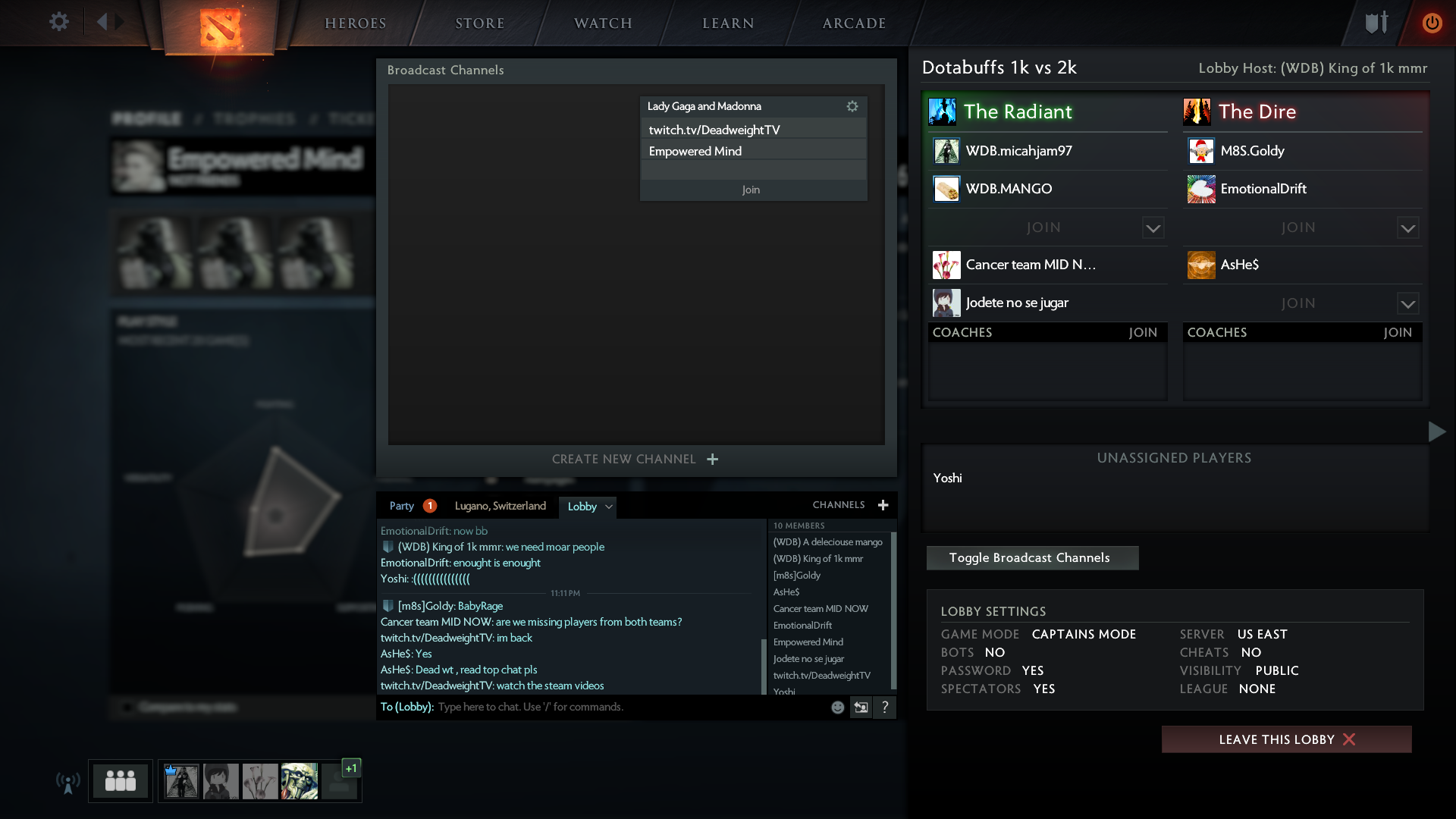The width and height of the screenshot is (1456, 819).
Task: Click Channels label in chat header
Action: [x=839, y=505]
